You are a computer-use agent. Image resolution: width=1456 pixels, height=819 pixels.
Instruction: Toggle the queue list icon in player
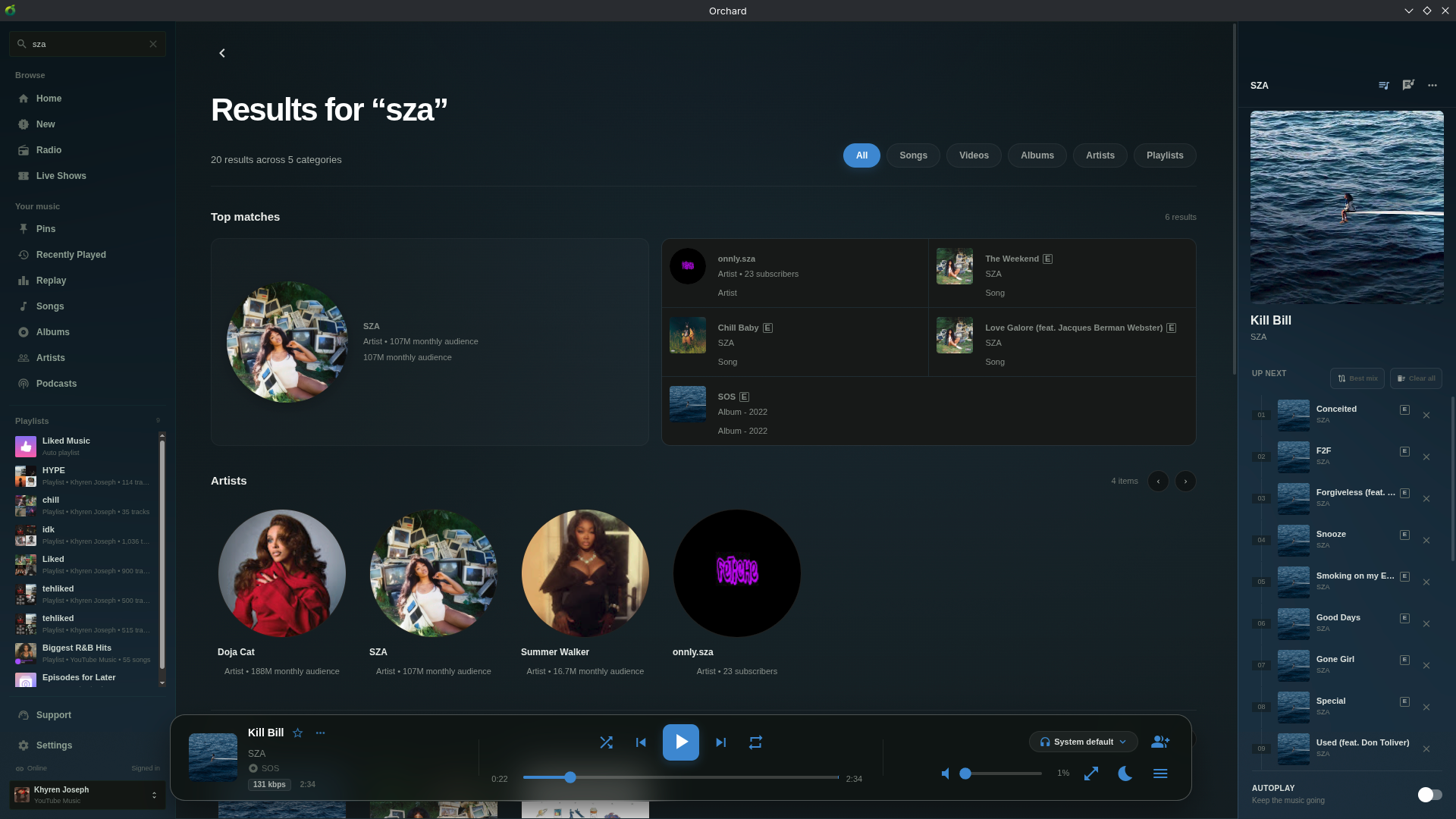(1160, 773)
